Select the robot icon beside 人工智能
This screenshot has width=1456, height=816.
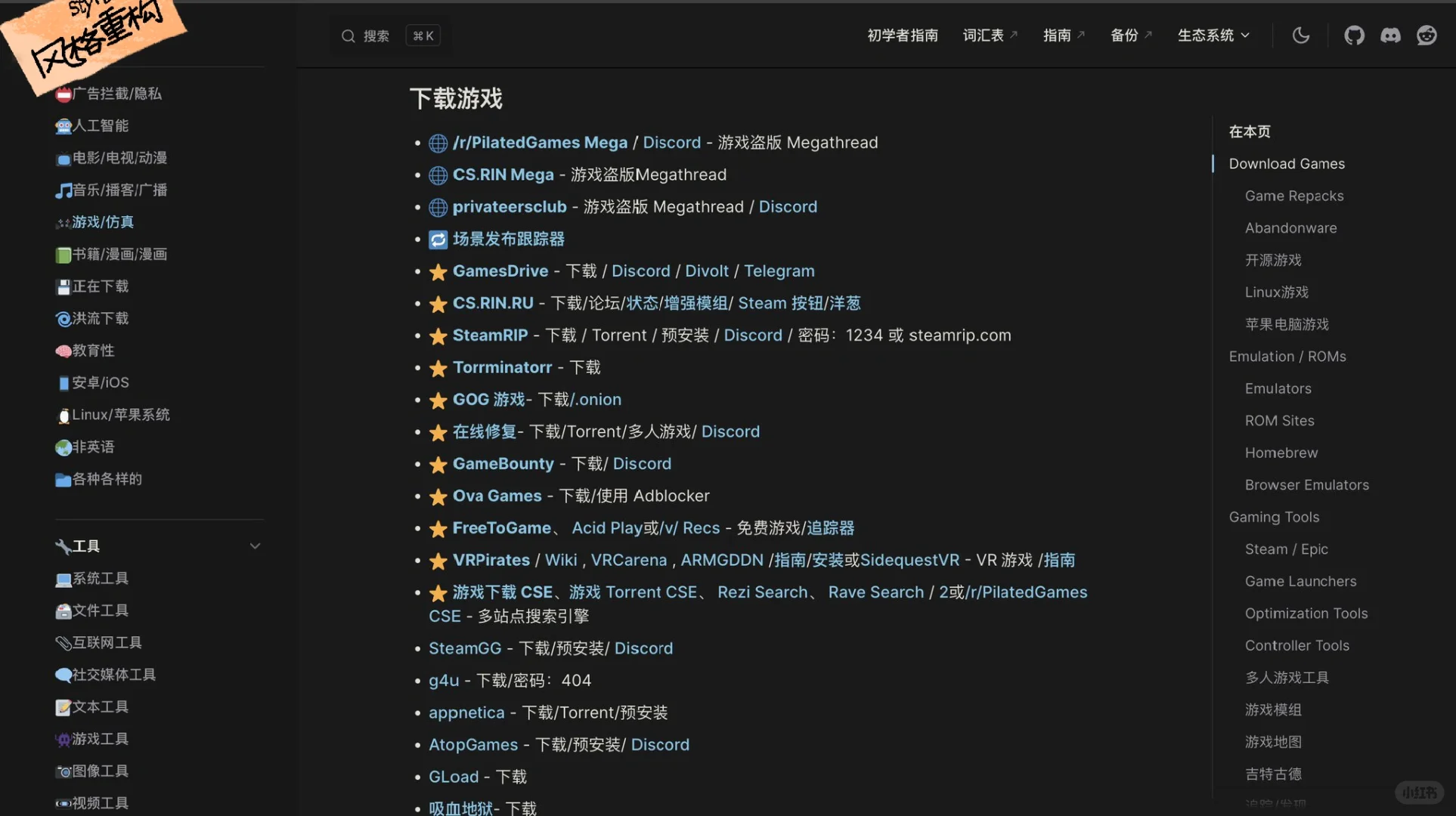[x=64, y=125]
